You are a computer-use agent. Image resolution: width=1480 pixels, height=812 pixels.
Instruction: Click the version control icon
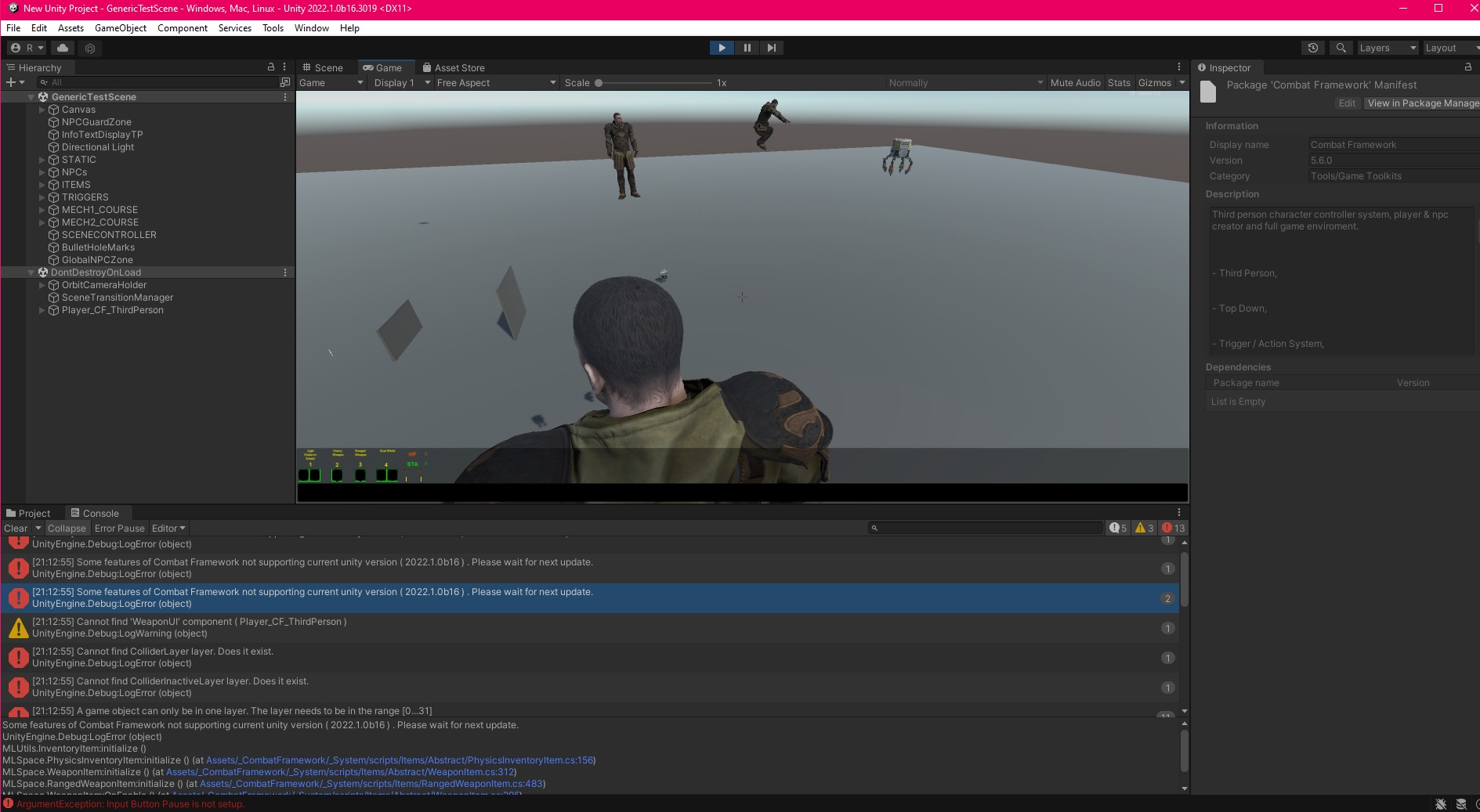click(90, 49)
